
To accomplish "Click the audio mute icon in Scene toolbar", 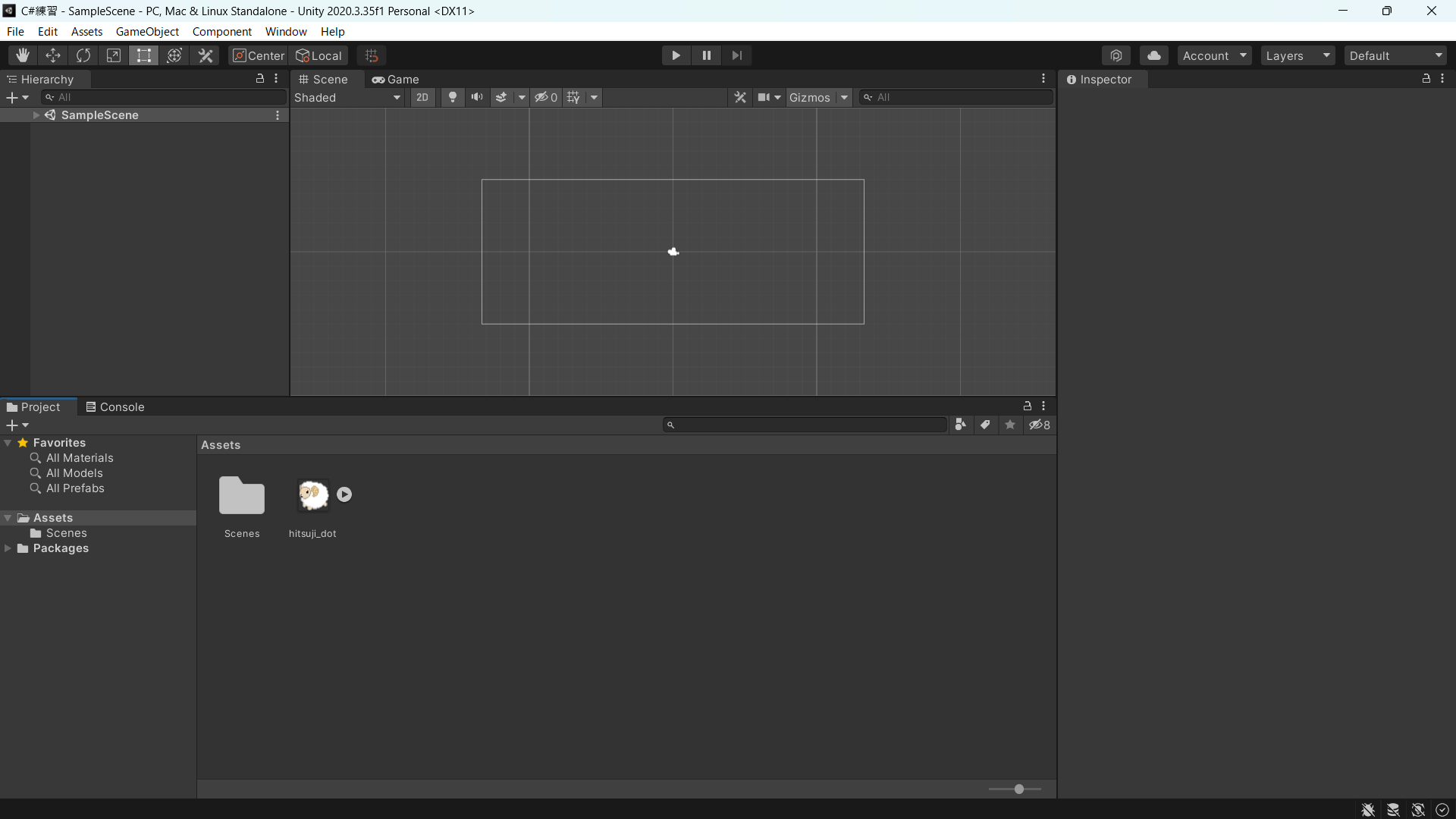I will (x=477, y=97).
